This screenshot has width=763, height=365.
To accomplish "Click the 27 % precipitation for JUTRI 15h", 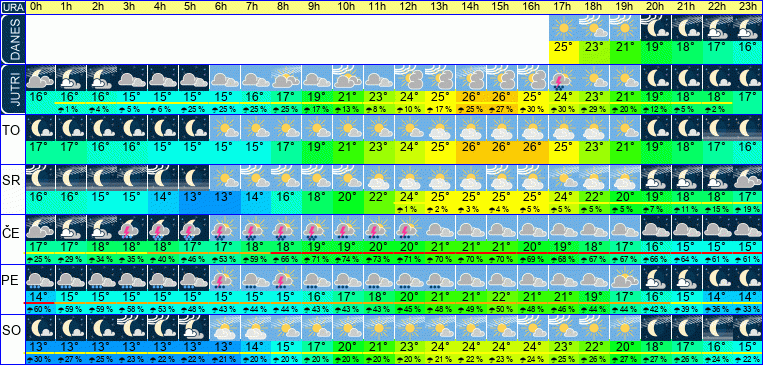I will (x=502, y=110).
